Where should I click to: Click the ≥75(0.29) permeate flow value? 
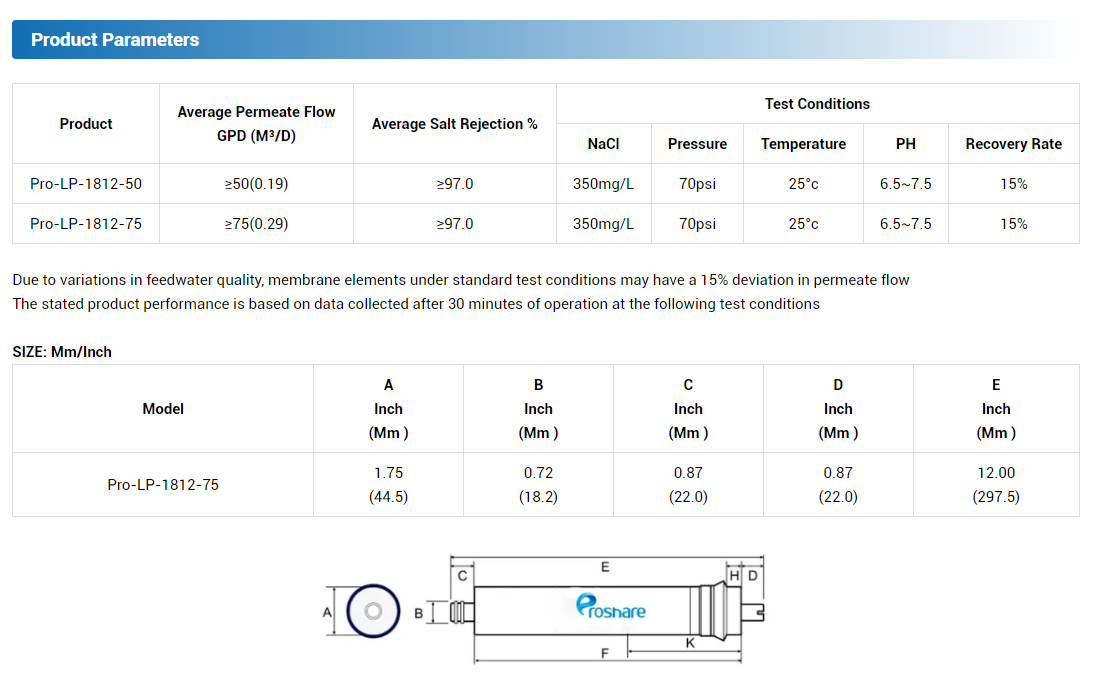tap(256, 224)
